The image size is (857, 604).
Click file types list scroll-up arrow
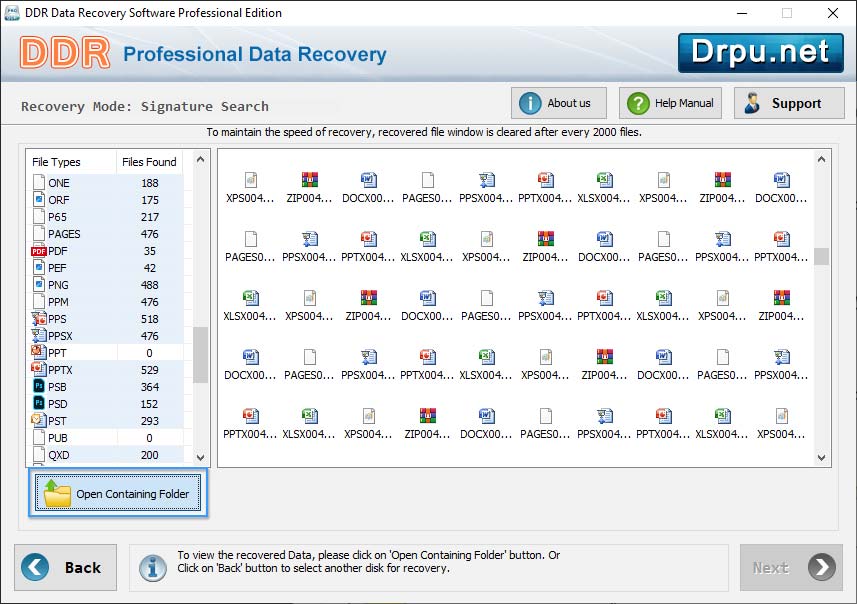pyautogui.click(x=201, y=160)
